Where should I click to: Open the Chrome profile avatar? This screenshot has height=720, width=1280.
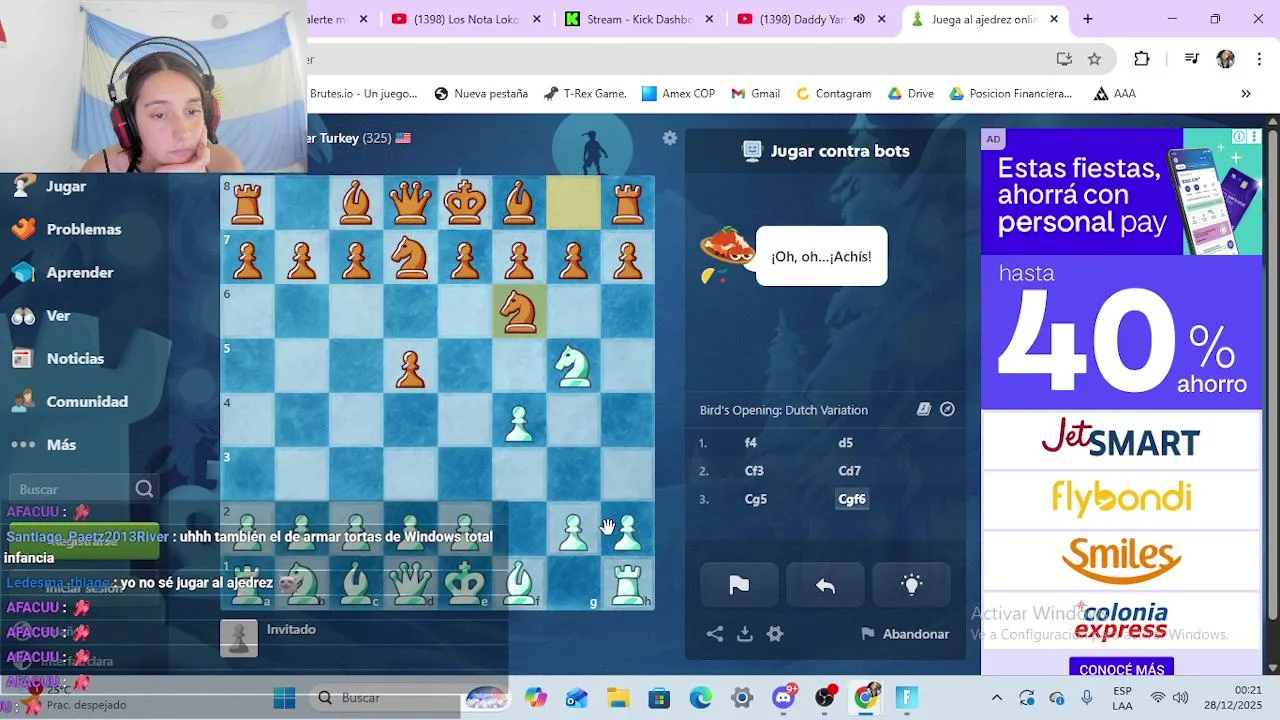click(1225, 59)
